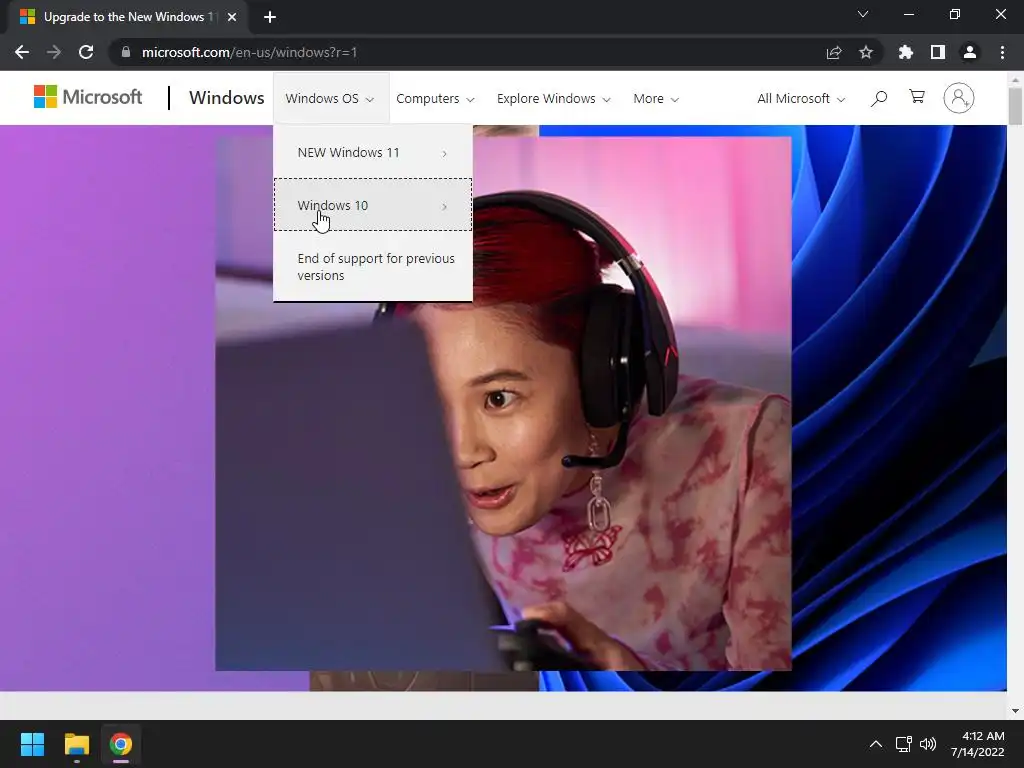Image resolution: width=1024 pixels, height=768 pixels.
Task: Click the volume speaker tray icon
Action: tap(928, 744)
